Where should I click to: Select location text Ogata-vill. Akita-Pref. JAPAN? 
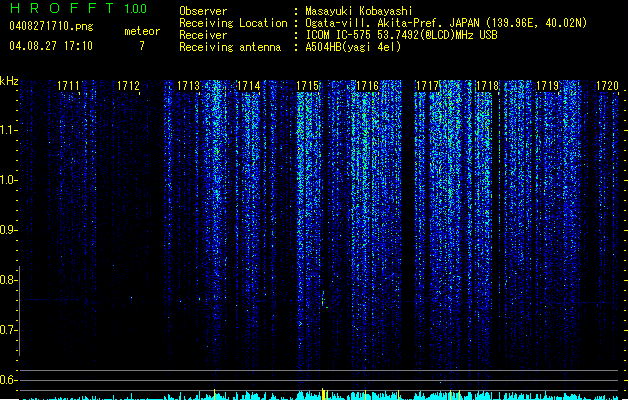pos(392,23)
